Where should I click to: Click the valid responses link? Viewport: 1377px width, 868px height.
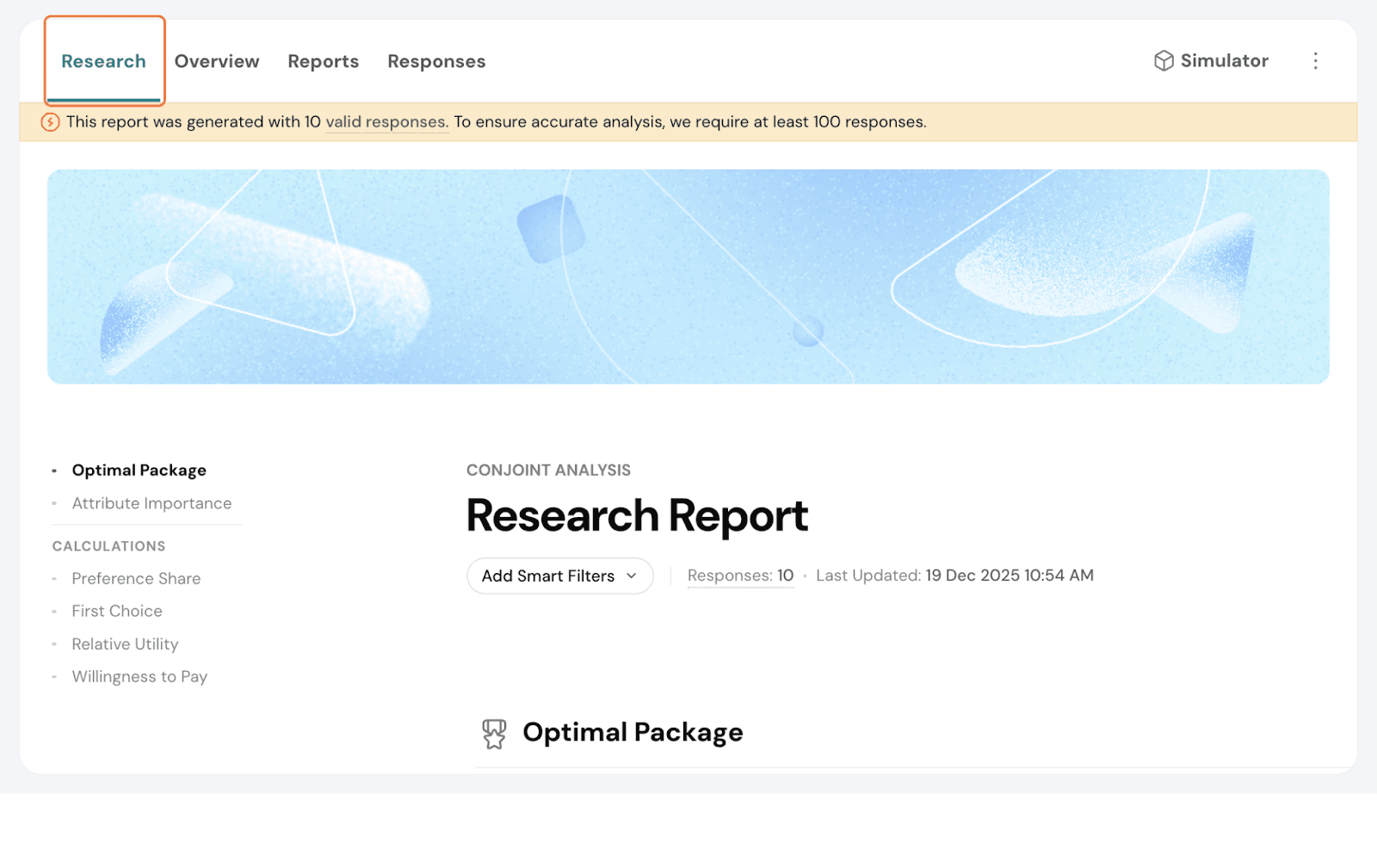point(386,122)
